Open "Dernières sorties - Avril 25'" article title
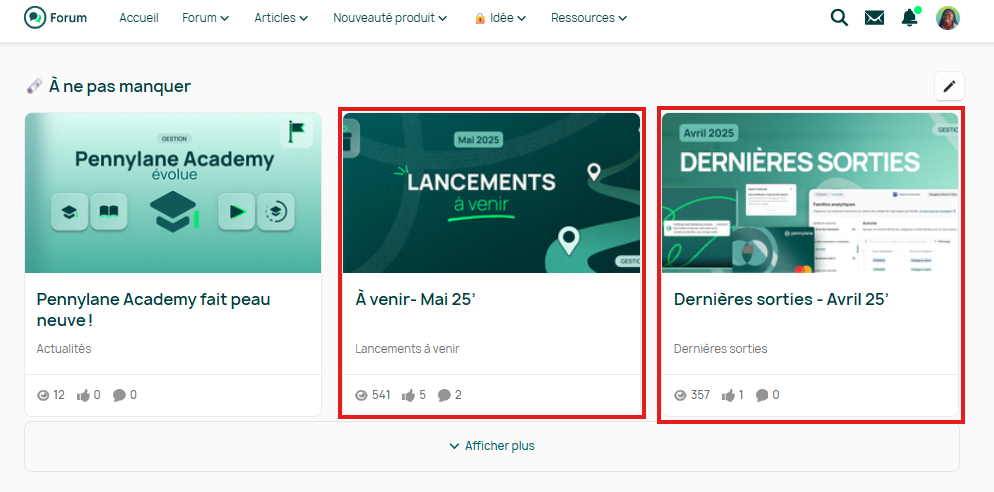Image resolution: width=994 pixels, height=492 pixels. tap(781, 299)
